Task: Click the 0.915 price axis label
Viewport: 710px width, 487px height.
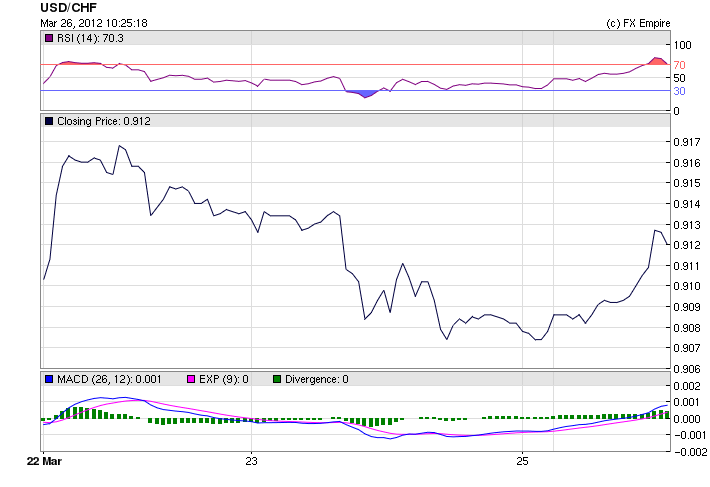Action: coord(687,183)
